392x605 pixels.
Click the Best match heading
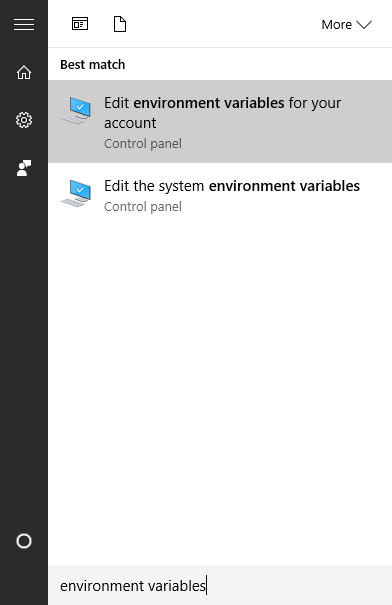(93, 64)
